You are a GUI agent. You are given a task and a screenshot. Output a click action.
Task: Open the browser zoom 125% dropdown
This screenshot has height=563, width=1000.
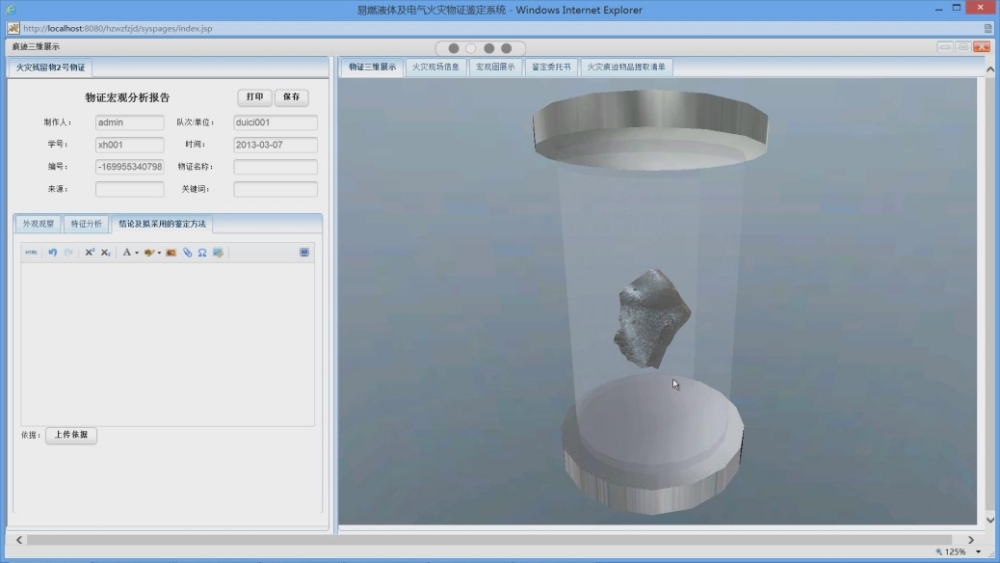point(978,552)
